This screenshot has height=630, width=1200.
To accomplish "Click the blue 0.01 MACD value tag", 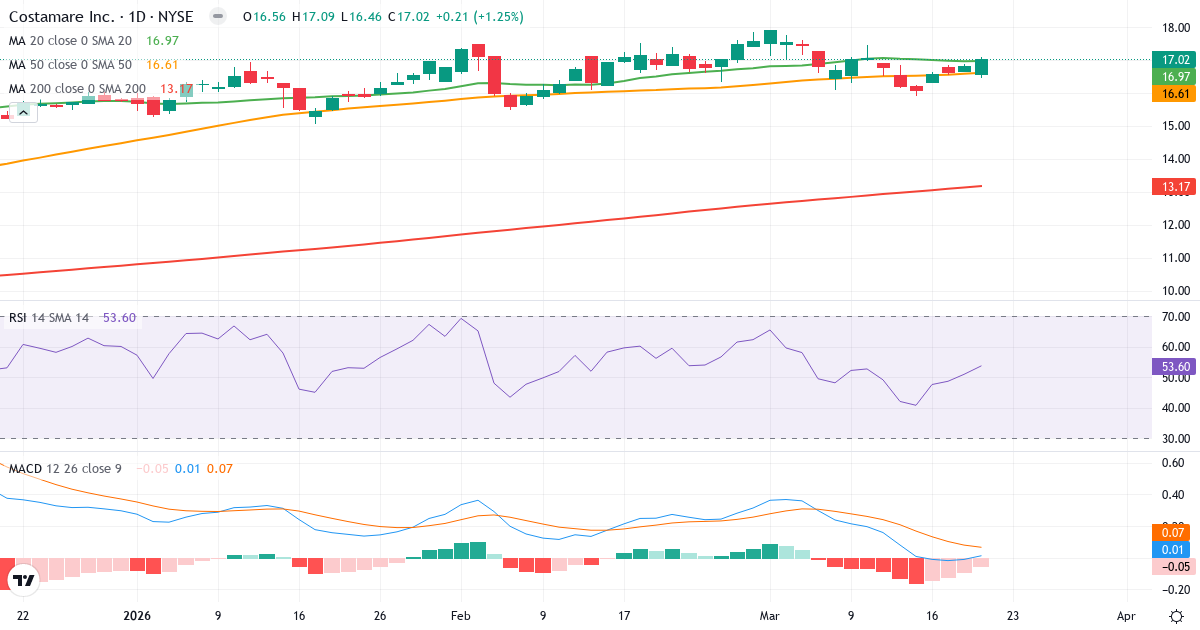I will (x=1172, y=548).
